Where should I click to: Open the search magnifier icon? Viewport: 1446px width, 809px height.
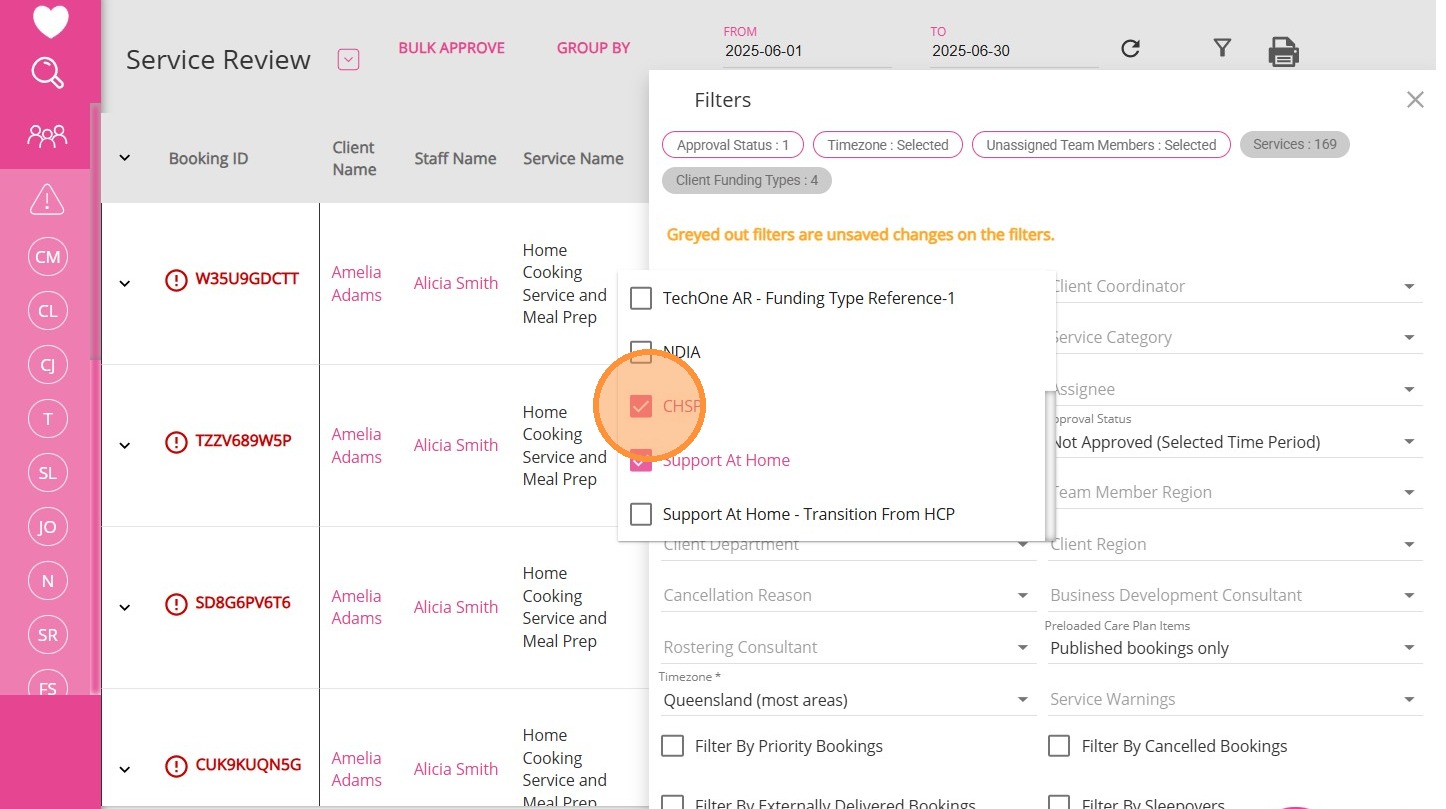48,73
